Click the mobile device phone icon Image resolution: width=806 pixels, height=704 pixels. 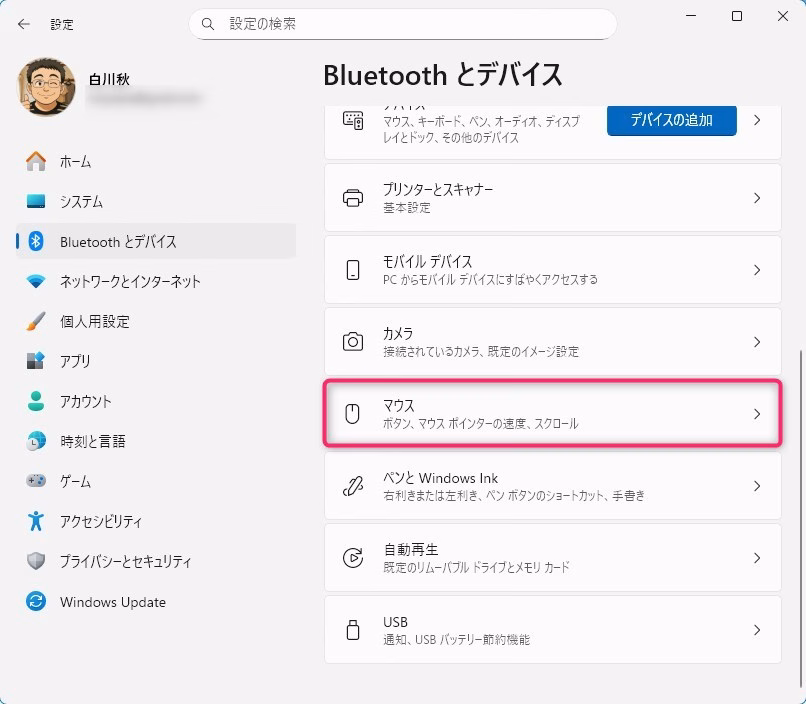tap(353, 270)
